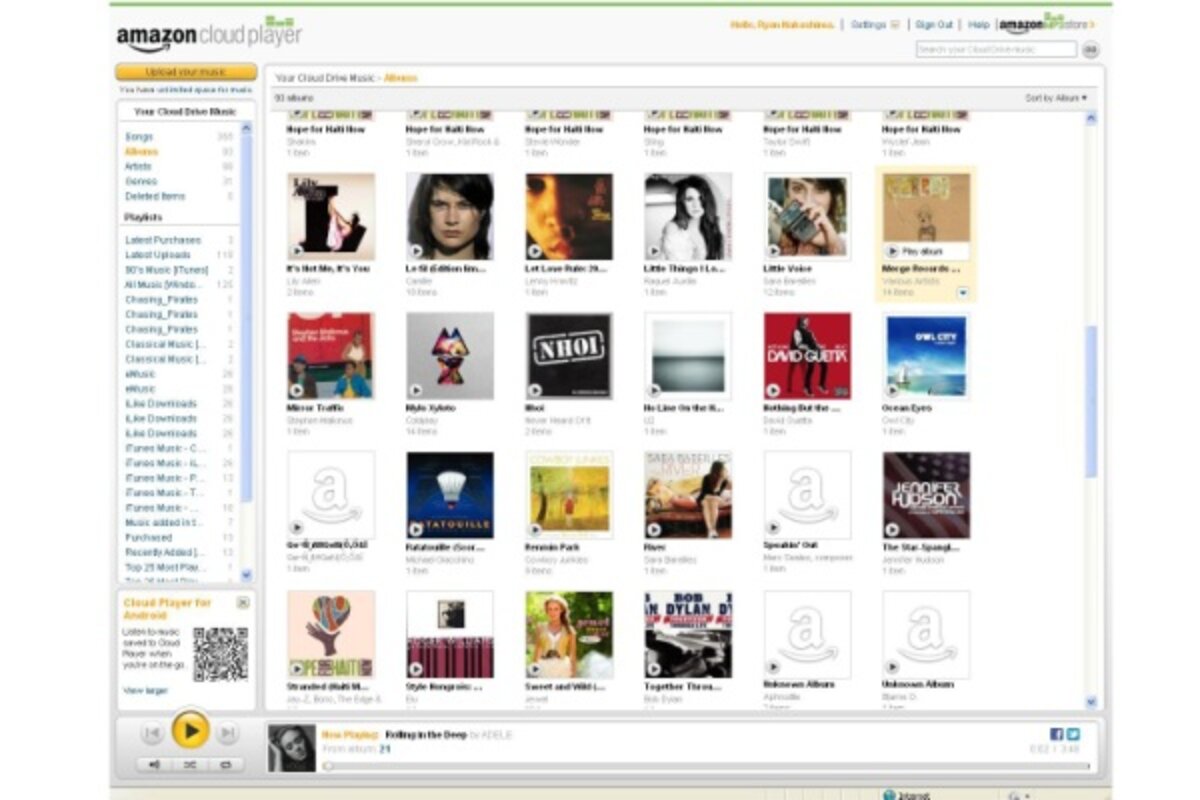Viewport: 1200px width, 800px height.
Task: Click the album grid scroll down arrow
Action: tap(1091, 702)
